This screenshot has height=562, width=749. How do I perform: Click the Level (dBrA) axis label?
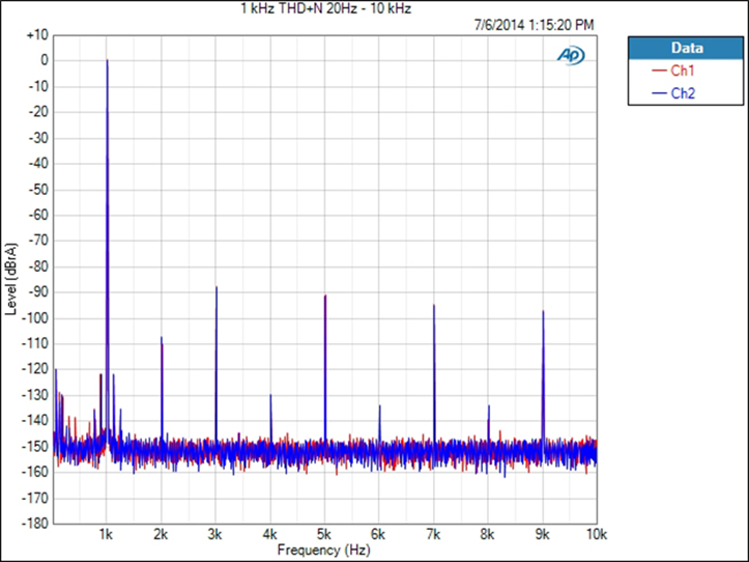click(x=11, y=278)
